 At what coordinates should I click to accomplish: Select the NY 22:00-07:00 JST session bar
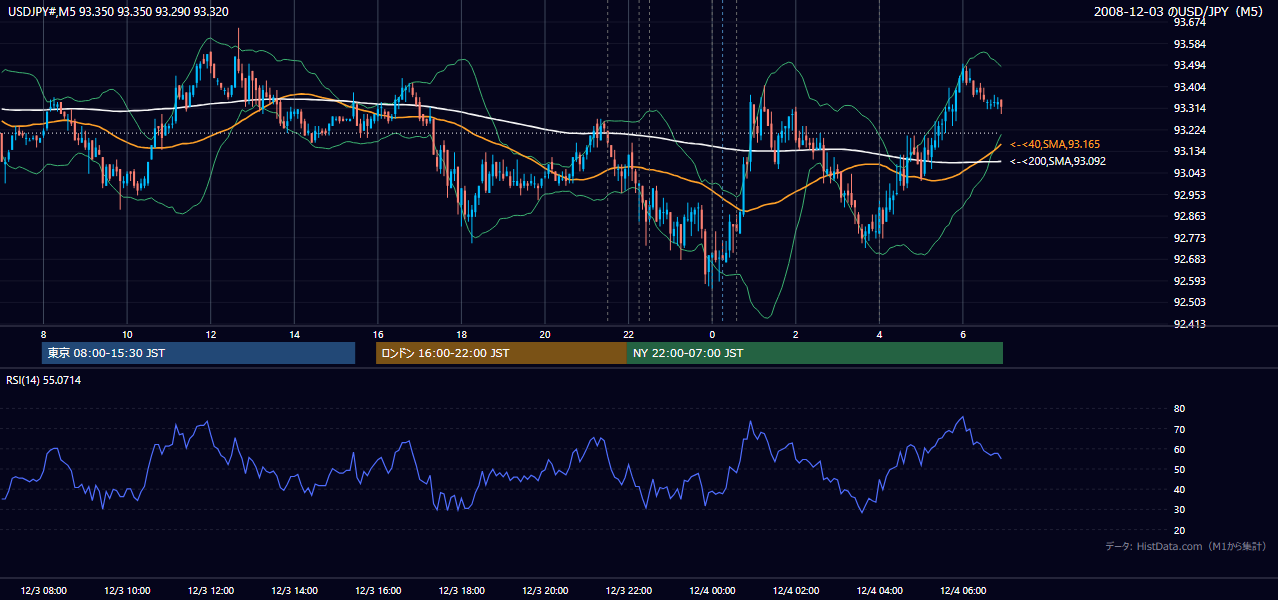[815, 353]
